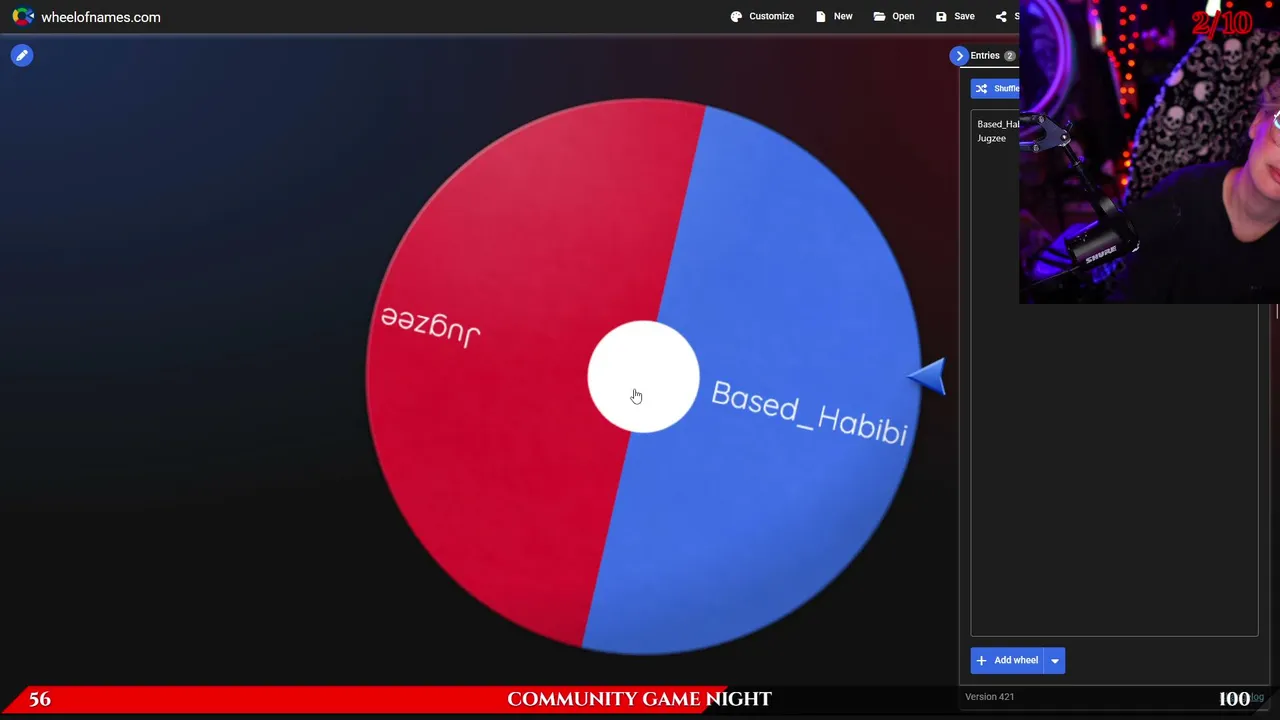Click Add wheel button
1280x720 pixels.
pos(1007,660)
